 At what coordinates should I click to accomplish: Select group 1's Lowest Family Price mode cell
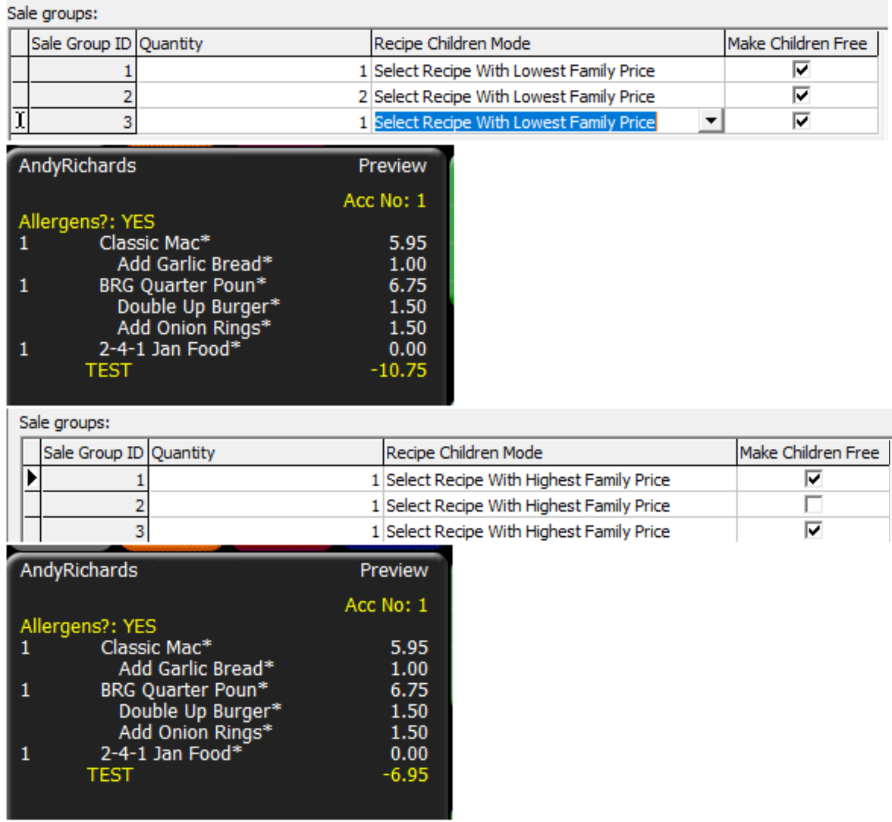pos(514,71)
